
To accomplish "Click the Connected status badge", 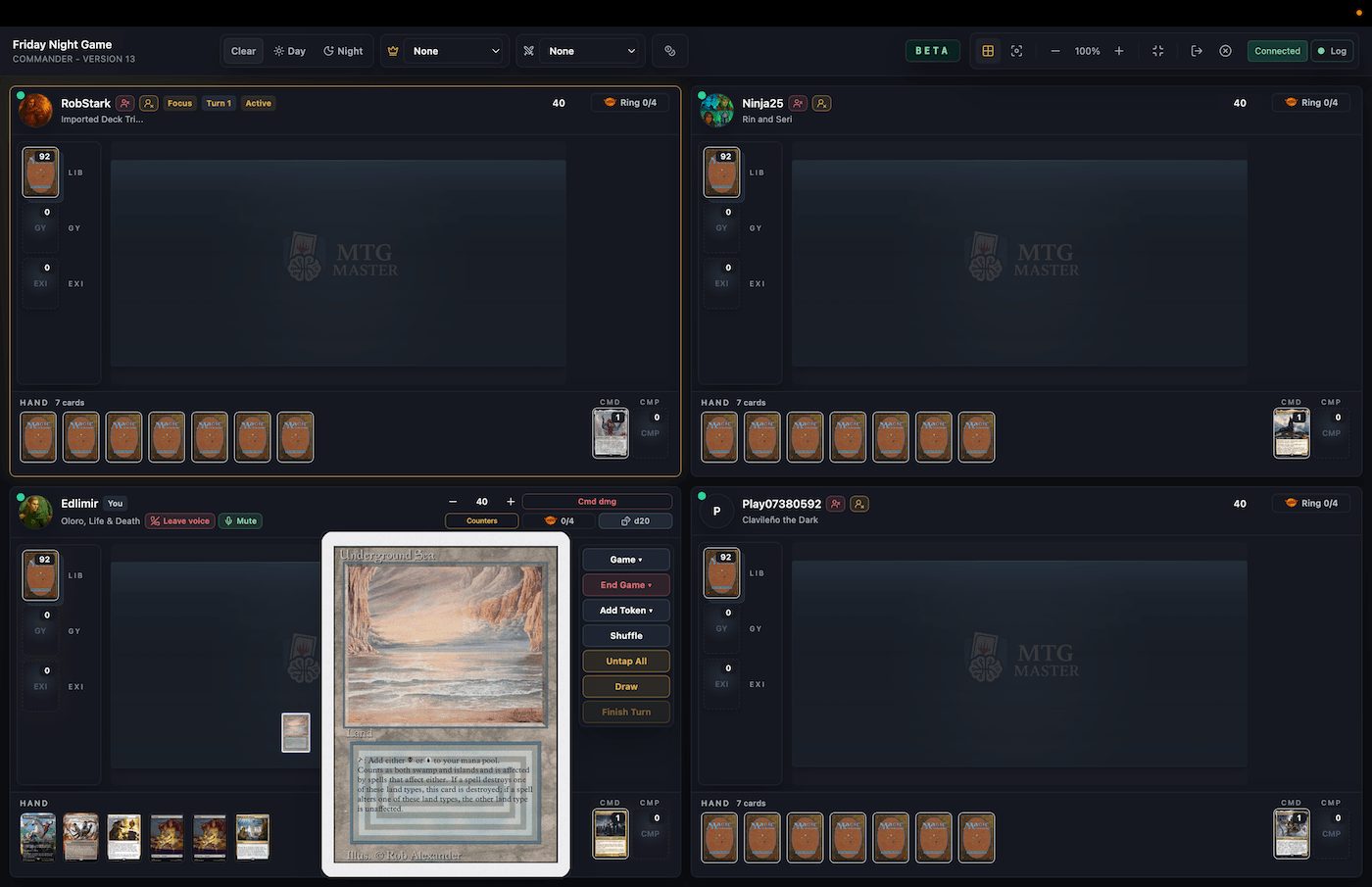I will [x=1278, y=51].
